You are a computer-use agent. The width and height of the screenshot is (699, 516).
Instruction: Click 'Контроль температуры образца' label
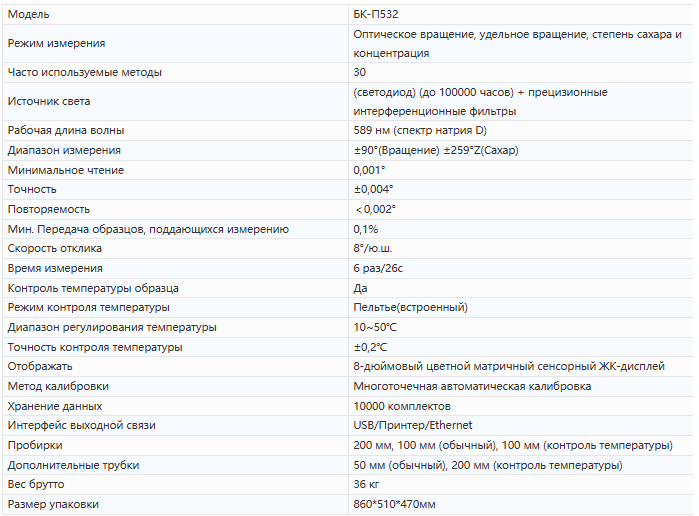click(93, 288)
